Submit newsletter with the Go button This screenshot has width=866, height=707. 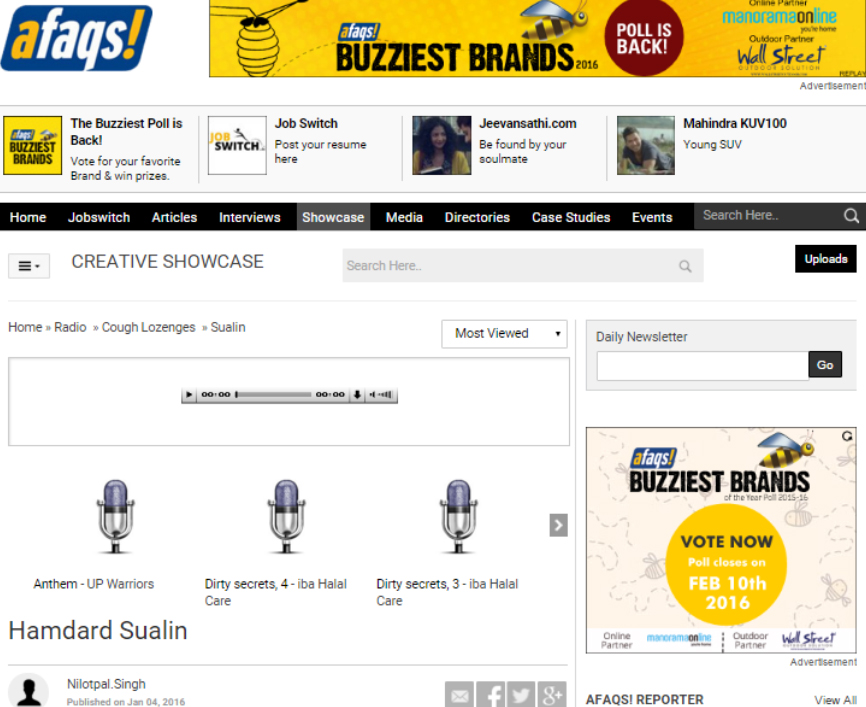pyautogui.click(x=825, y=365)
